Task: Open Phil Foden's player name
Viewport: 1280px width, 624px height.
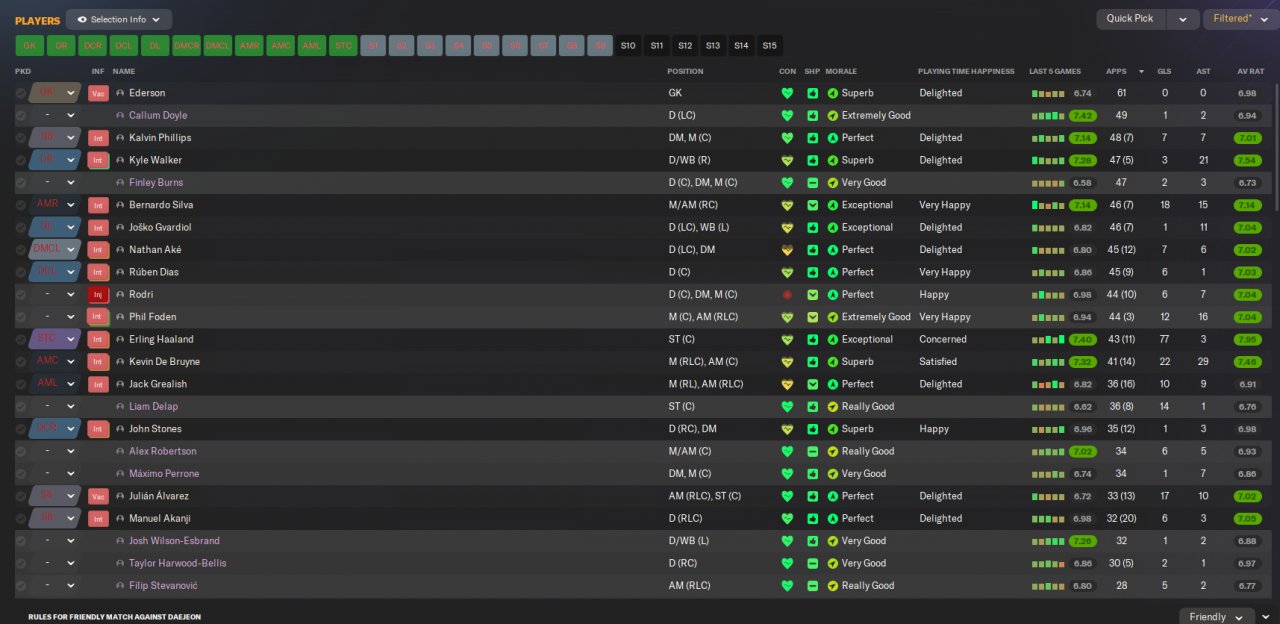Action: [152, 317]
